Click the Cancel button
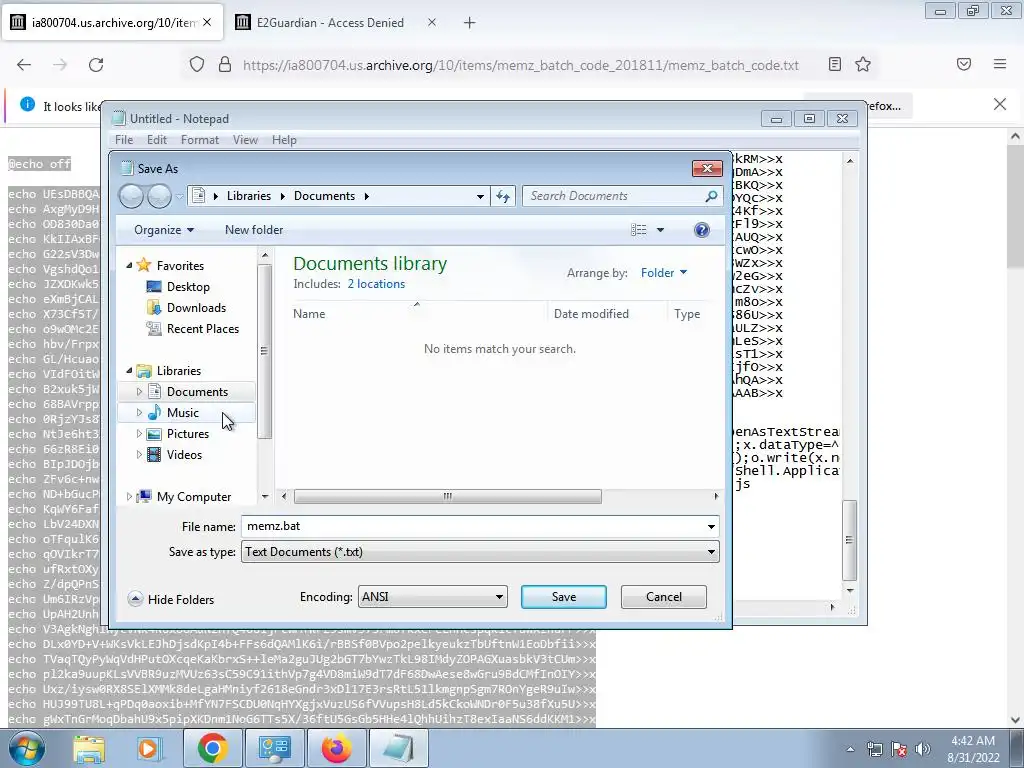Image resolution: width=1024 pixels, height=768 pixels. (664, 597)
